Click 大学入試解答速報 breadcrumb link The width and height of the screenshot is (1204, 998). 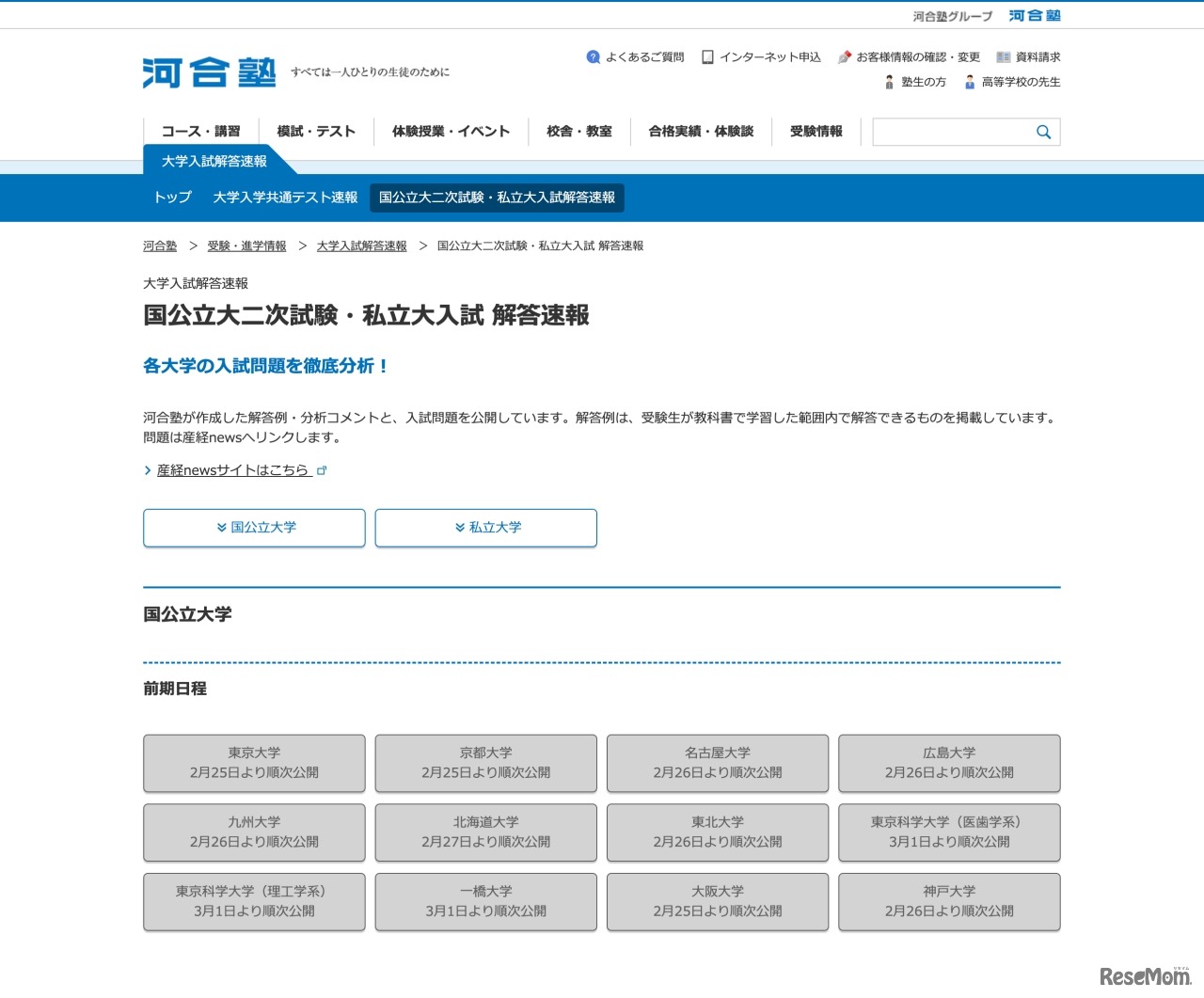tap(361, 246)
